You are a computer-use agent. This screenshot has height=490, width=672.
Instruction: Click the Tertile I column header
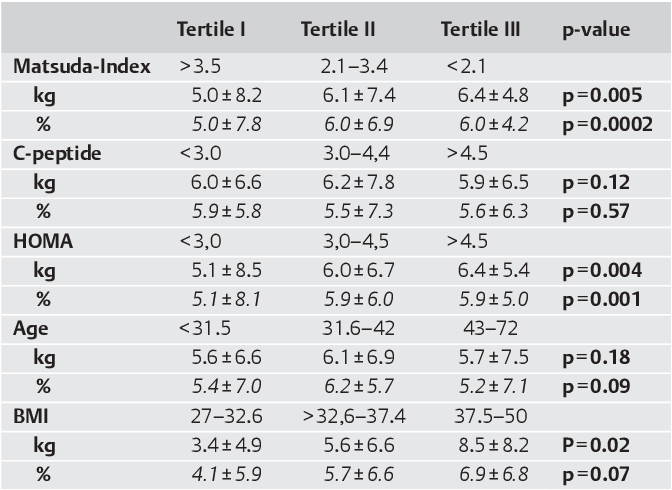(211, 29)
